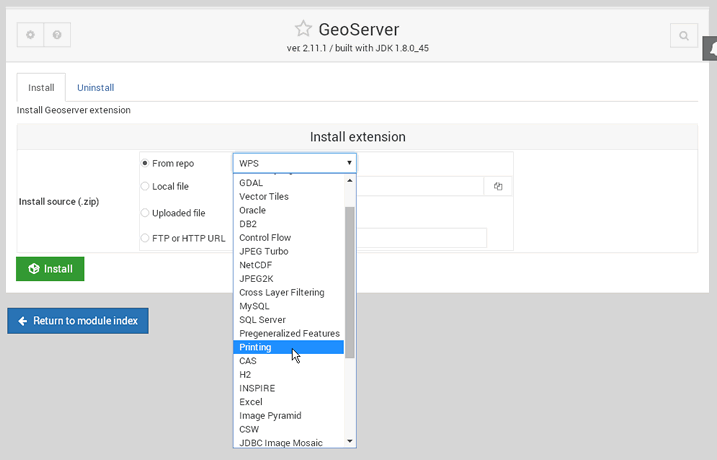The width and height of the screenshot is (717, 460).
Task: Choose JDBC Image Mosaic option
Action: tap(289, 443)
